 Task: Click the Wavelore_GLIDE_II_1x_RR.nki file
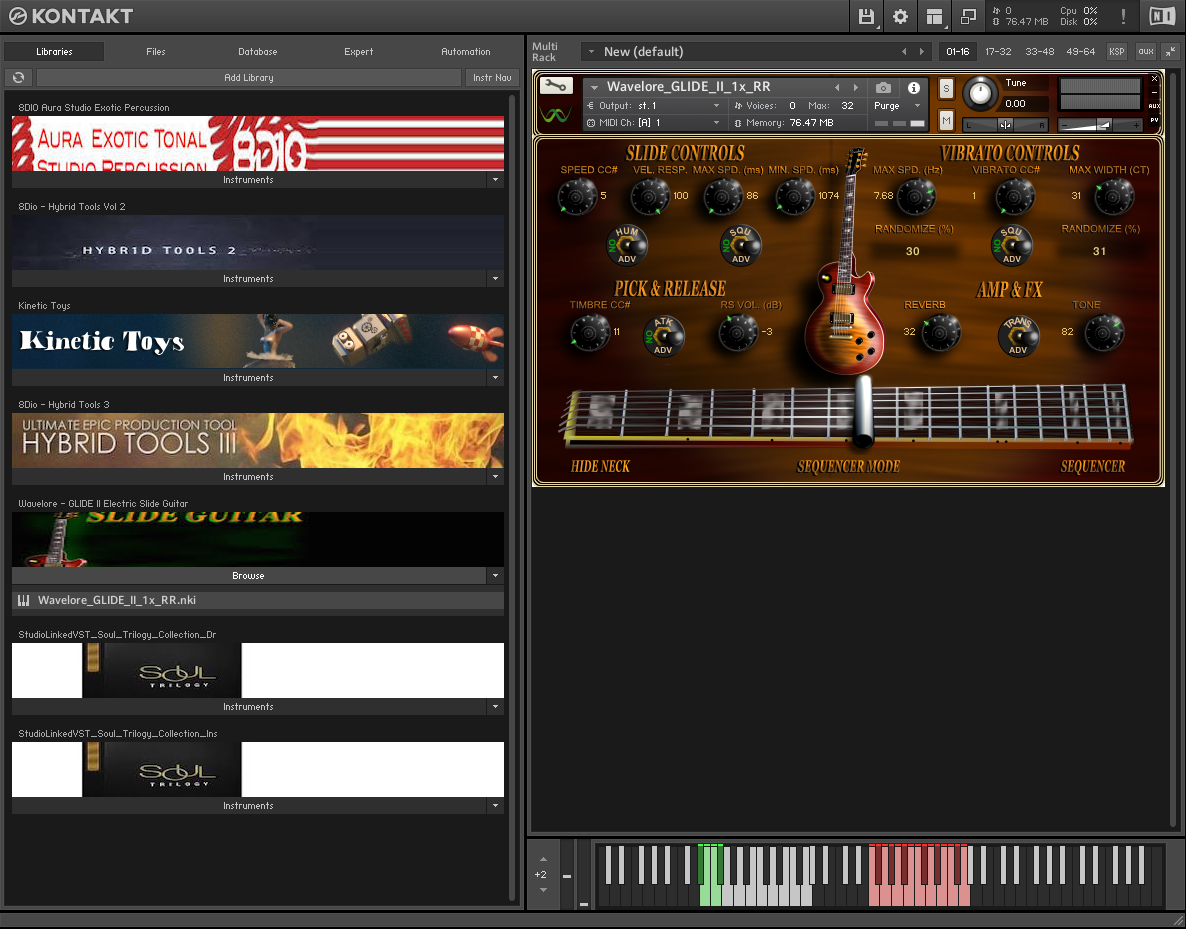click(x=258, y=600)
